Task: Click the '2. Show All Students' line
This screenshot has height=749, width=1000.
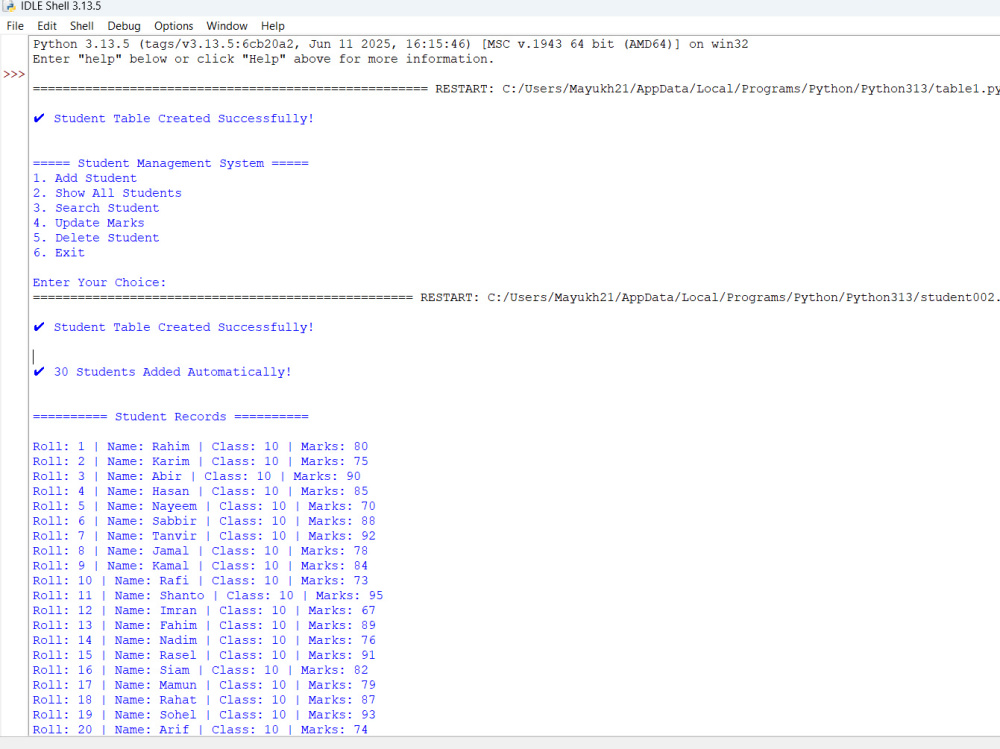Action: coord(107,193)
